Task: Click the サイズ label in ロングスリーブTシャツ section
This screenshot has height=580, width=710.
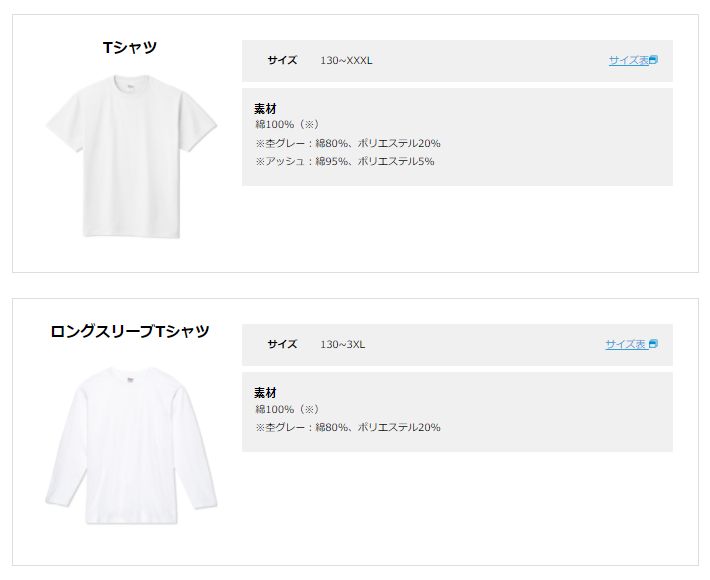Action: (282, 345)
